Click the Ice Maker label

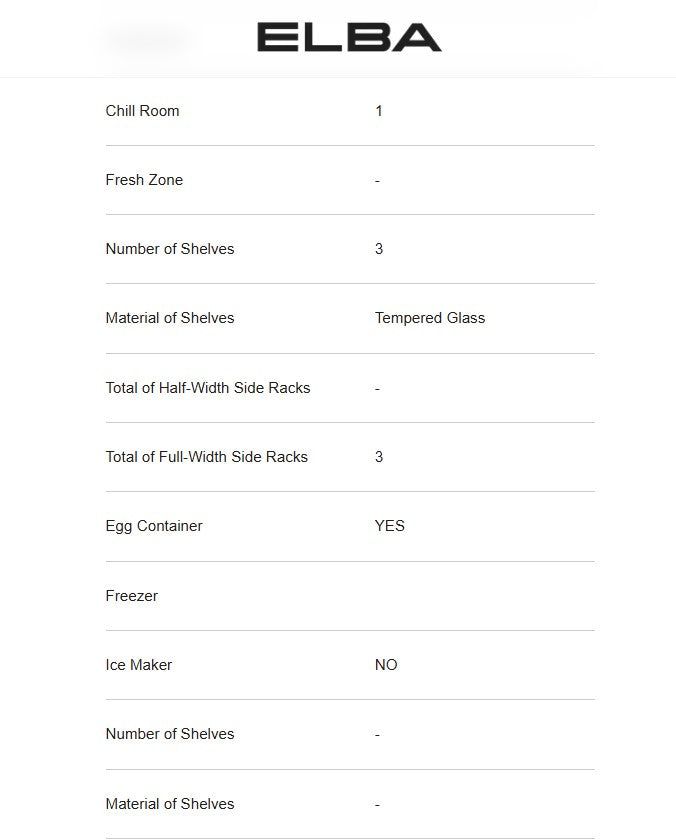tap(139, 665)
